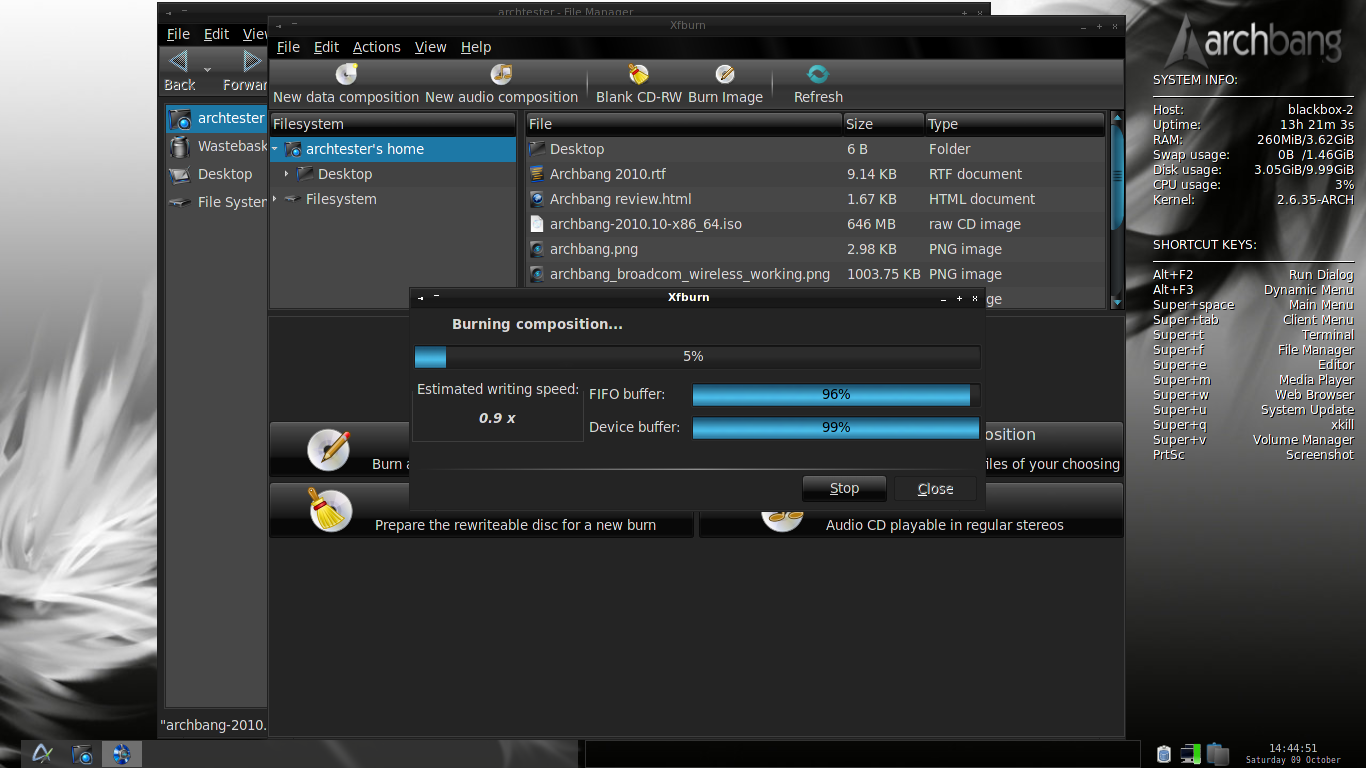
Task: Click the network monitor tray icon
Action: click(1190, 754)
